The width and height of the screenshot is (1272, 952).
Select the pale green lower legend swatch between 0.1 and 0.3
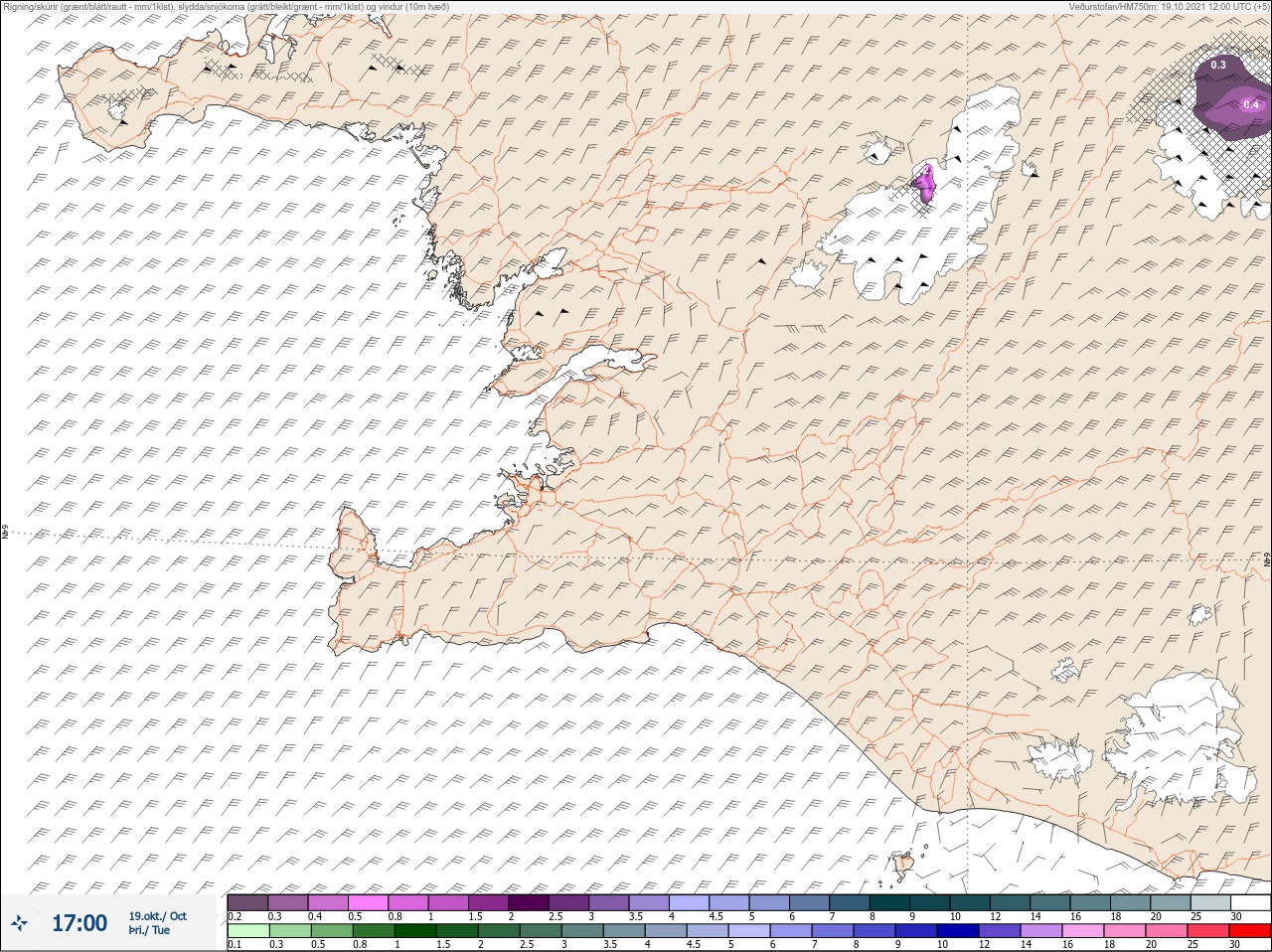coord(247,931)
